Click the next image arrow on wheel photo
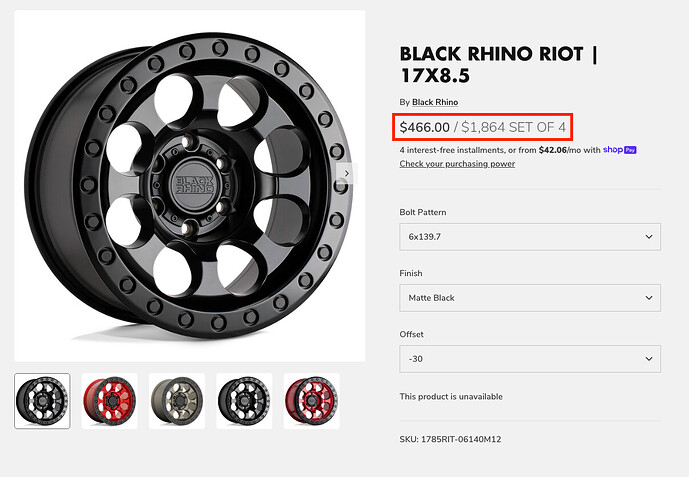The height and width of the screenshot is (477, 689). click(347, 173)
